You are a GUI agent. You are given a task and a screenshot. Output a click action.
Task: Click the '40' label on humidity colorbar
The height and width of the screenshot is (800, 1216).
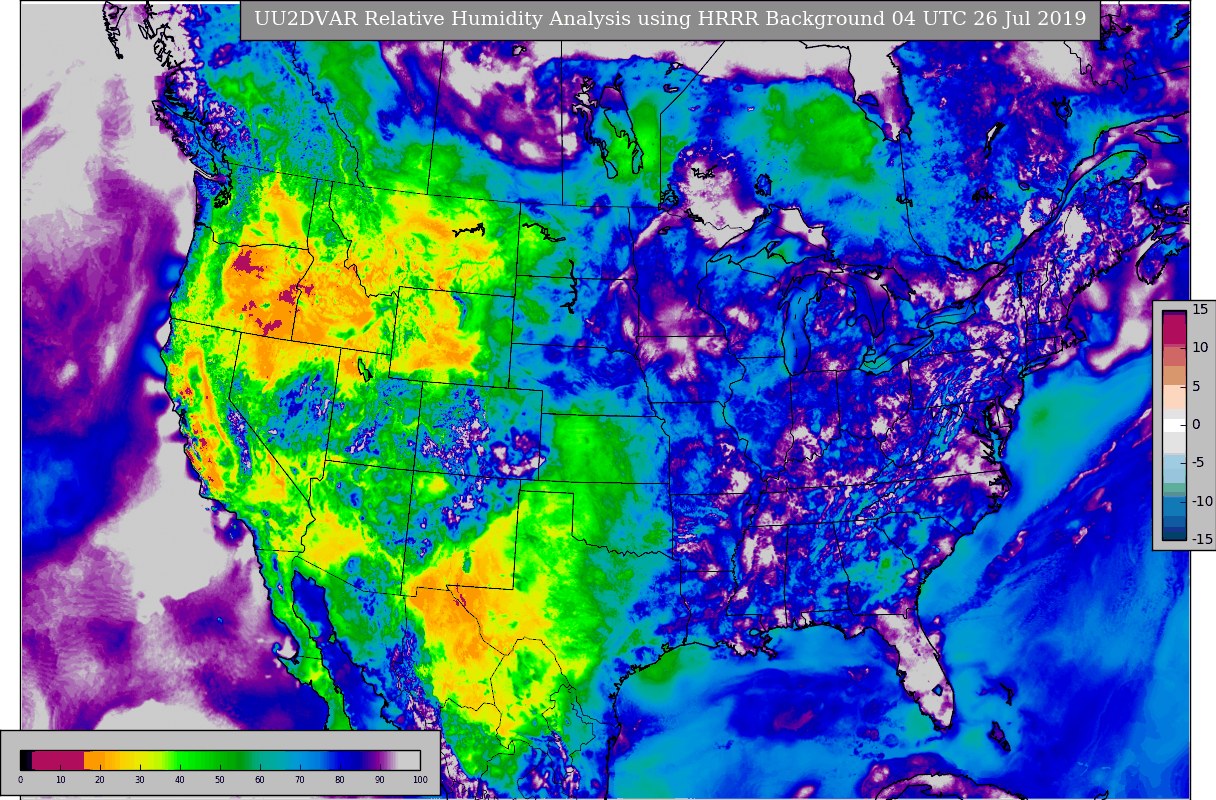tap(180, 780)
